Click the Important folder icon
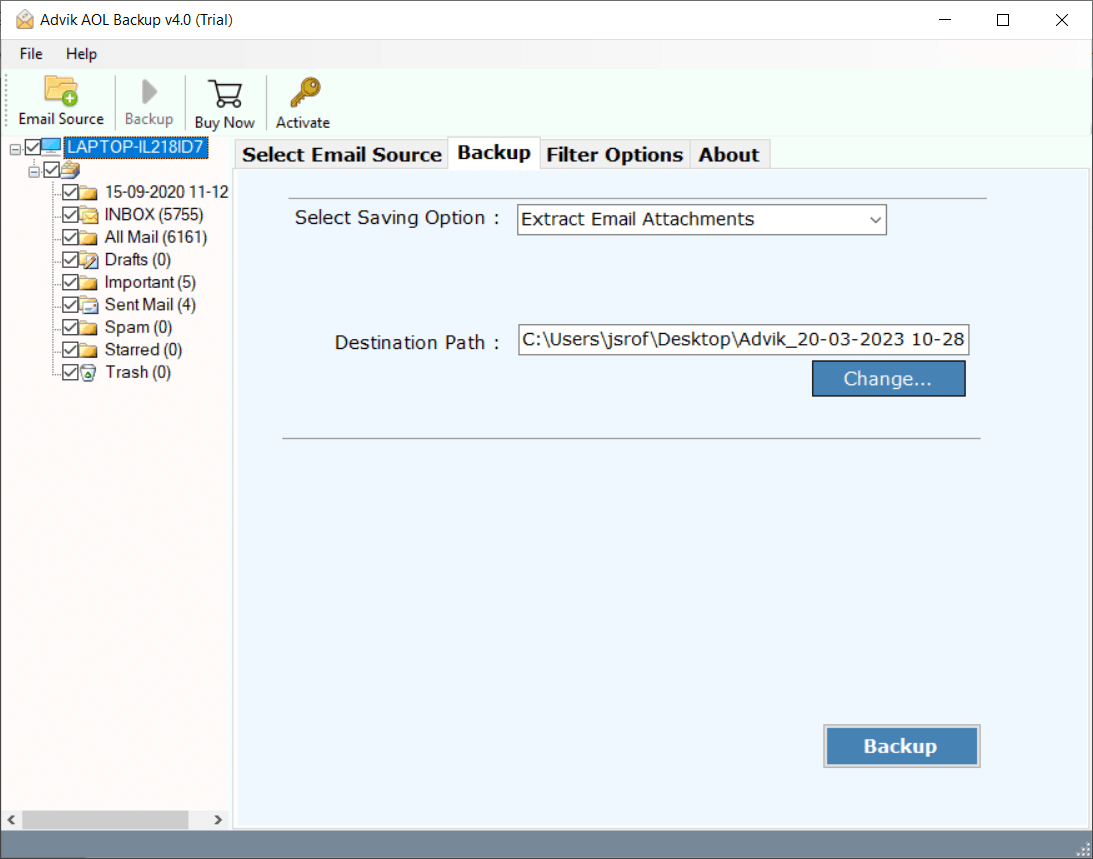Screen dimensions: 1093x859 click(x=89, y=282)
